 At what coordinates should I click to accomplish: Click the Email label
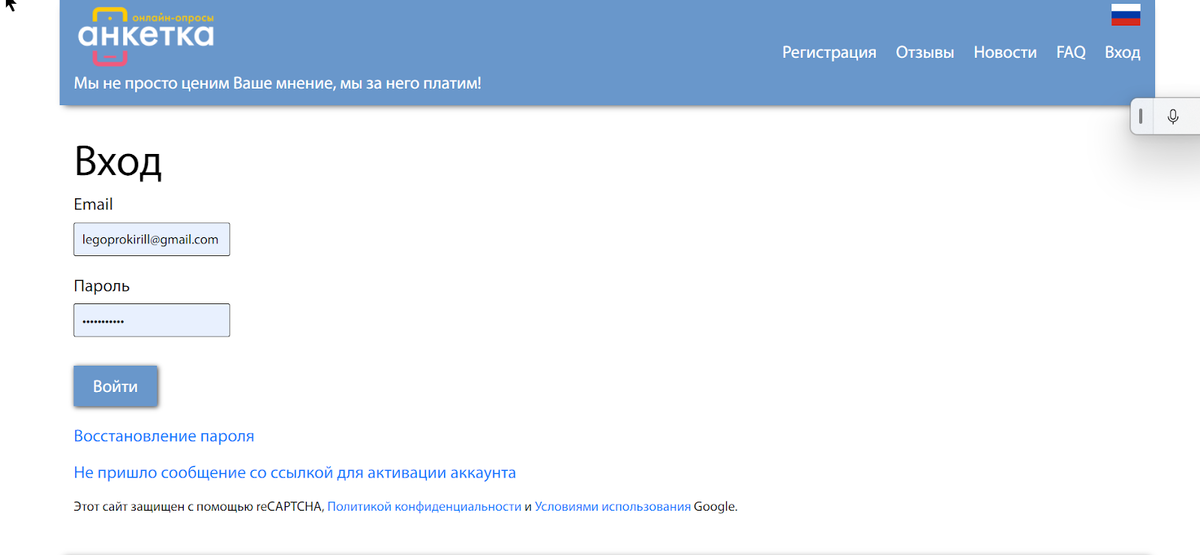[93, 204]
